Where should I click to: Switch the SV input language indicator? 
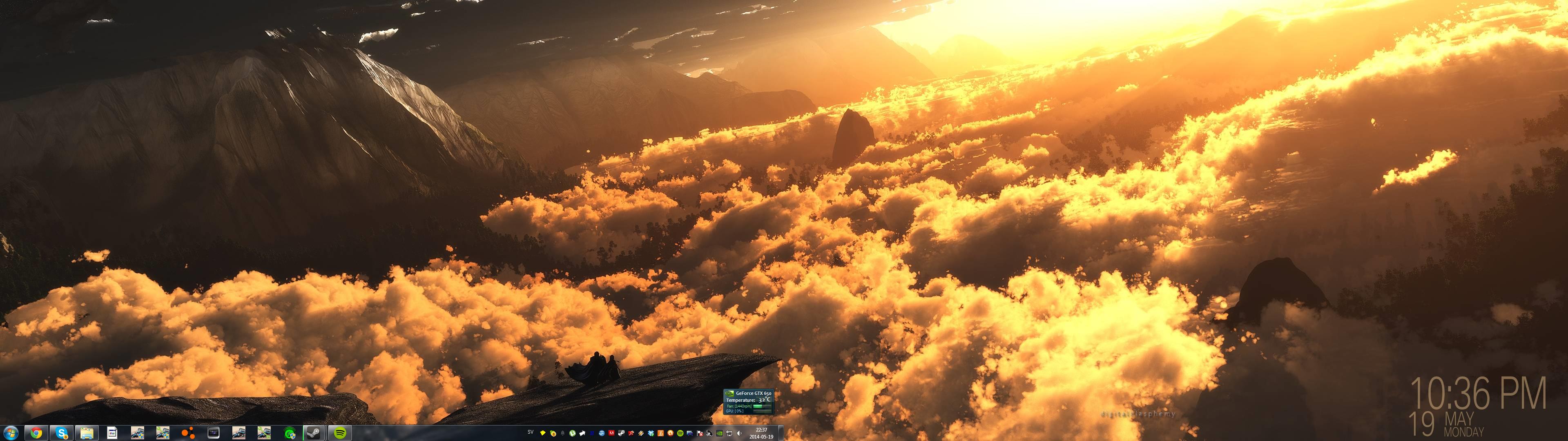click(531, 432)
